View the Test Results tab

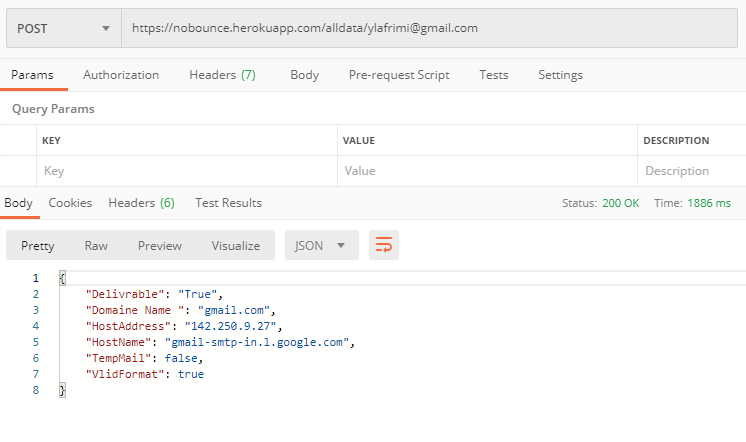pyautogui.click(x=228, y=203)
